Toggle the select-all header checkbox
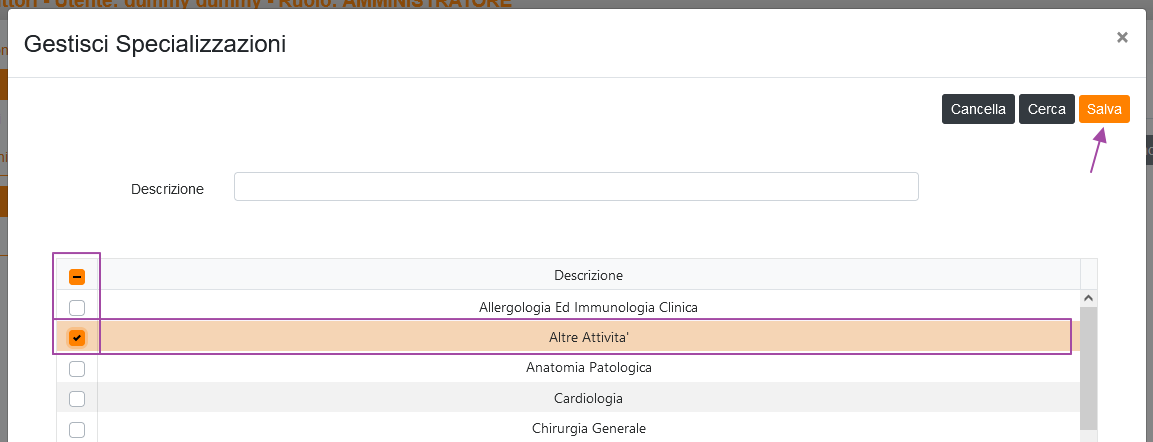This screenshot has height=442, width=1153. [x=77, y=276]
